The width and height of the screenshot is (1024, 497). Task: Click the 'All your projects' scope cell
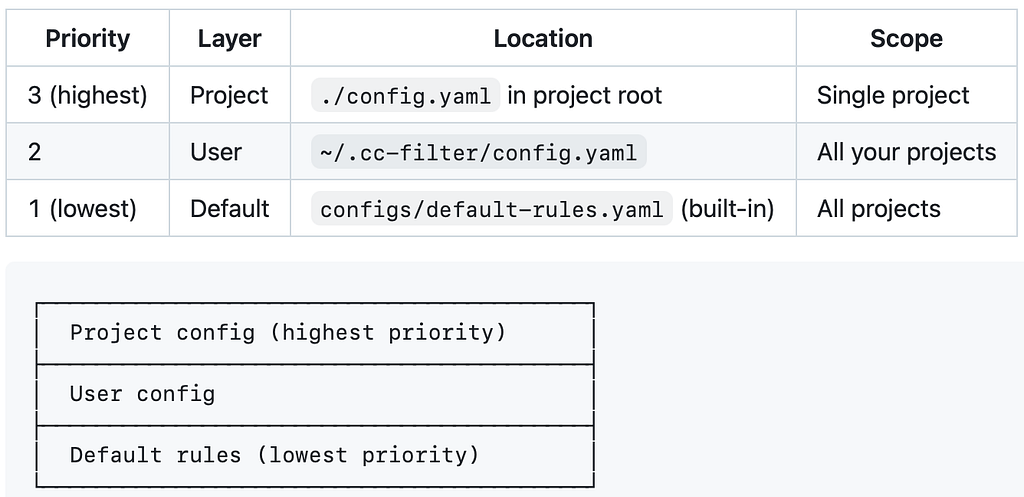[x=906, y=152]
